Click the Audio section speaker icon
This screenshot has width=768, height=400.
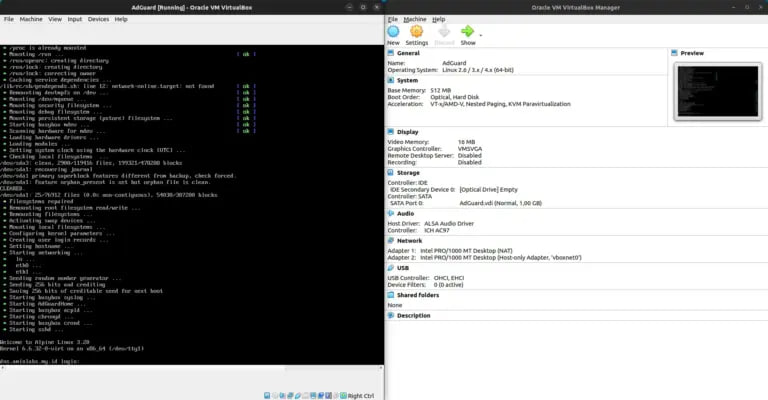click(x=391, y=213)
